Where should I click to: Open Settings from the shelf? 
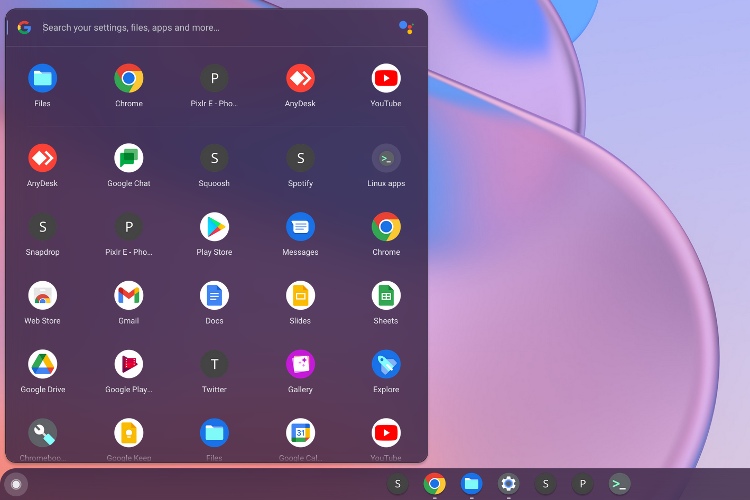[x=508, y=484]
